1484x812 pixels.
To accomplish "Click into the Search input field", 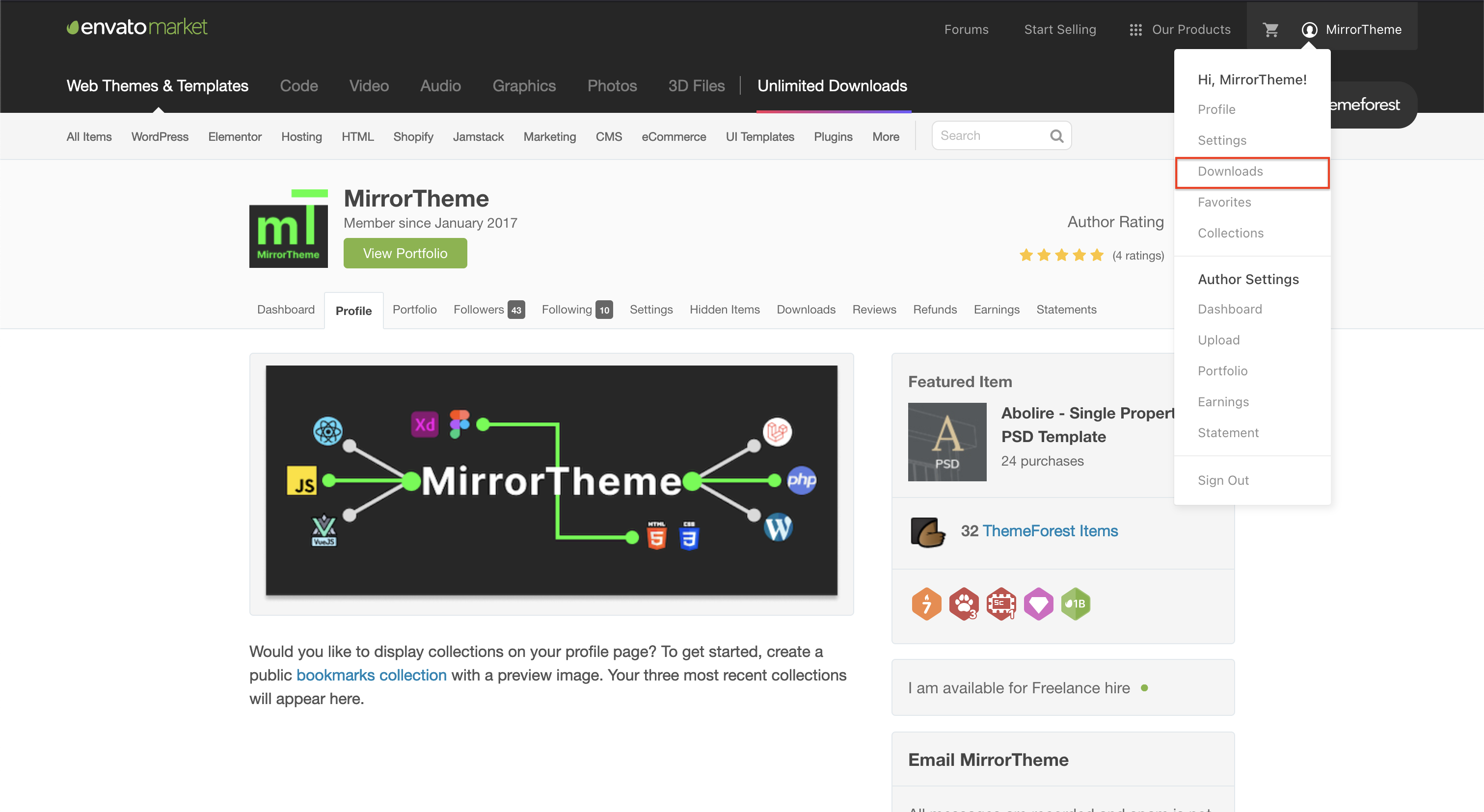I will click(x=991, y=136).
